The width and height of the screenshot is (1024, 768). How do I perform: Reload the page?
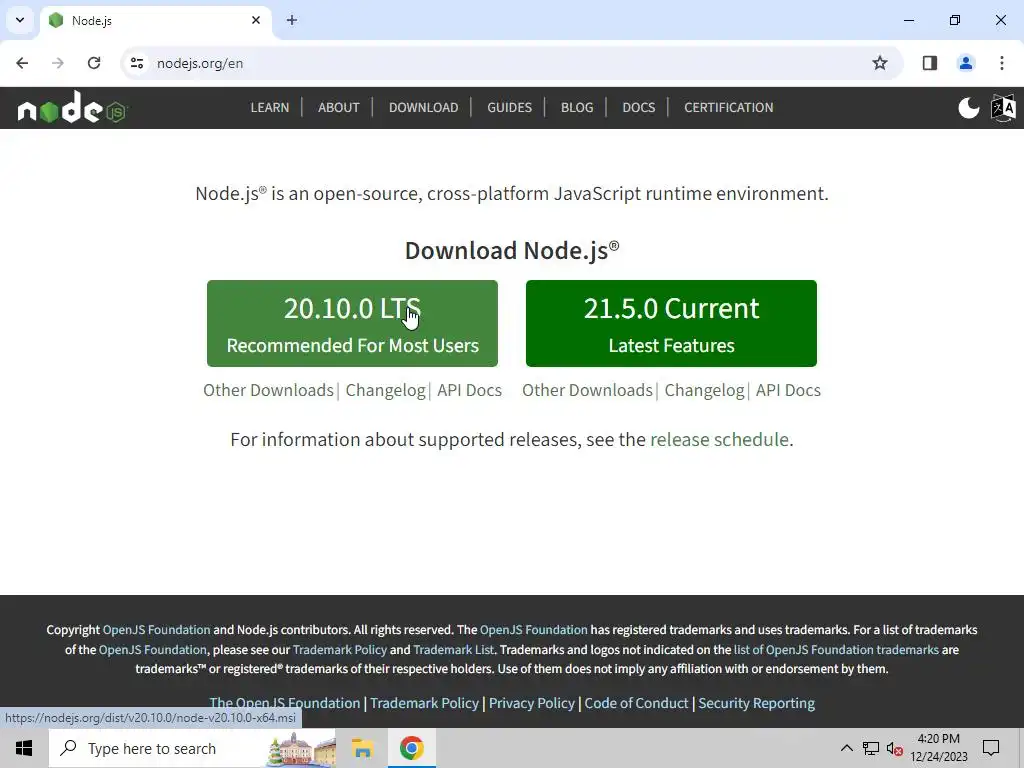(94, 63)
